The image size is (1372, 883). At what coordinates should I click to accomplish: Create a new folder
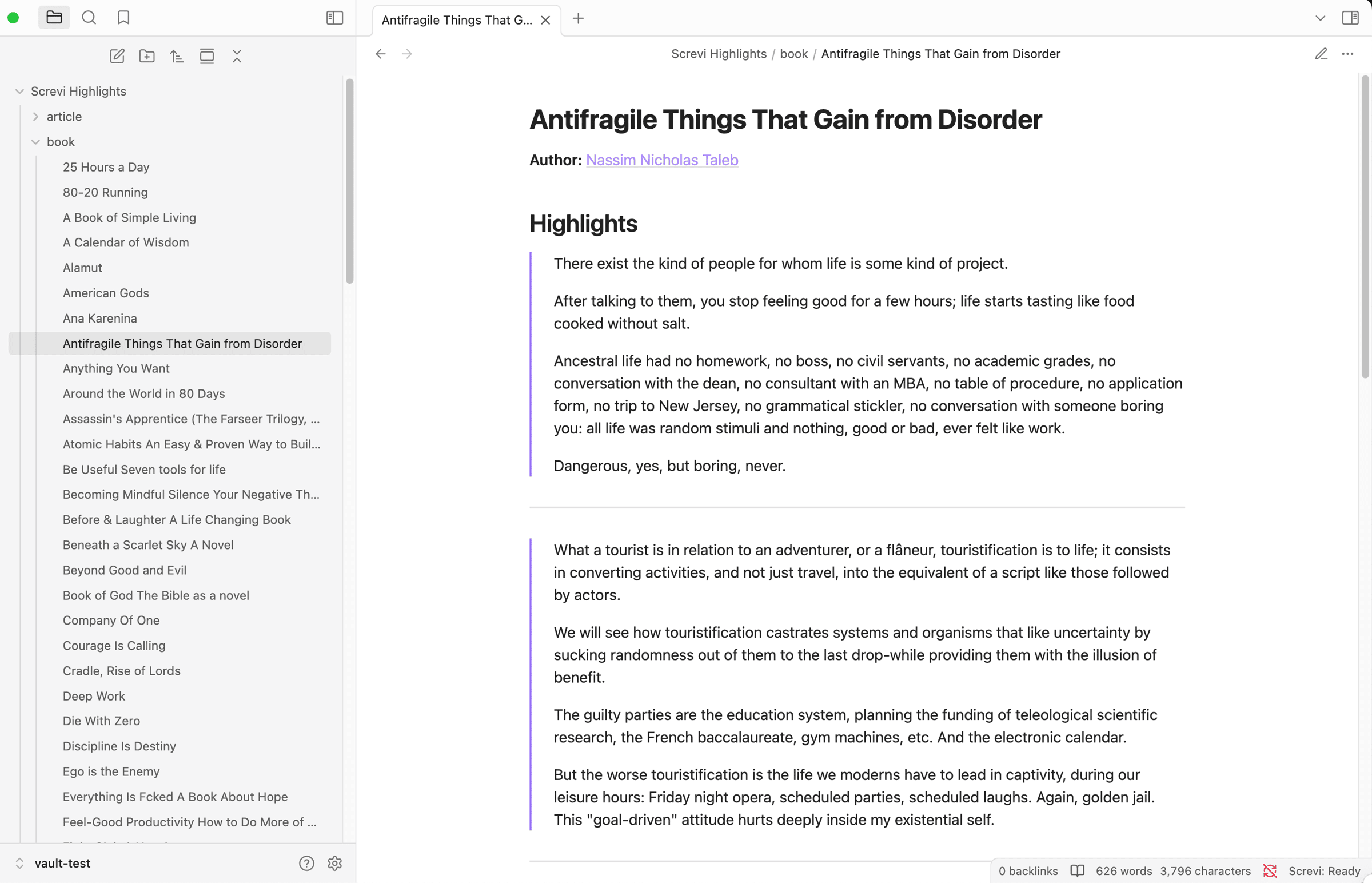[x=147, y=56]
